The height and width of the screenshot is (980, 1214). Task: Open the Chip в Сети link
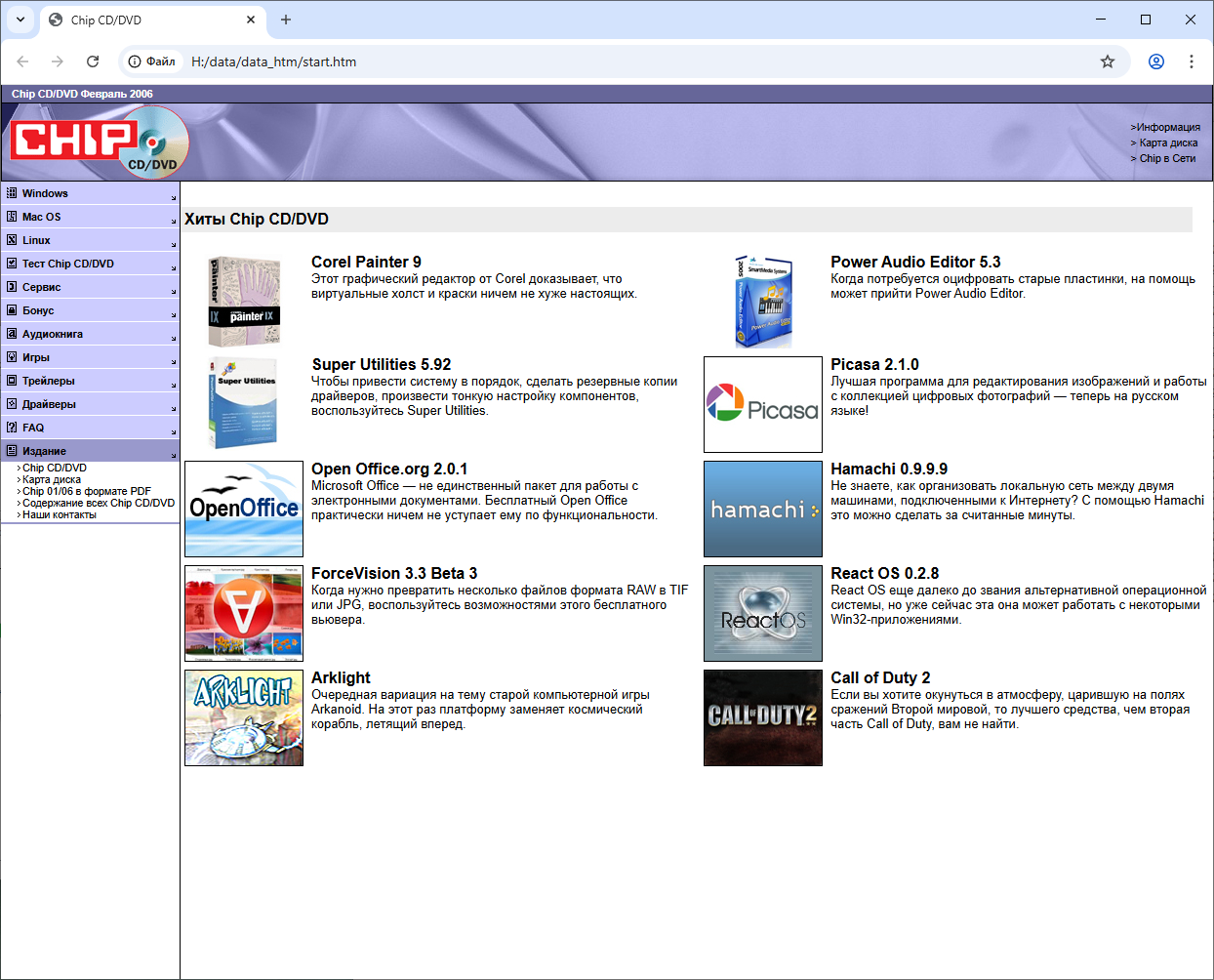pos(1167,158)
